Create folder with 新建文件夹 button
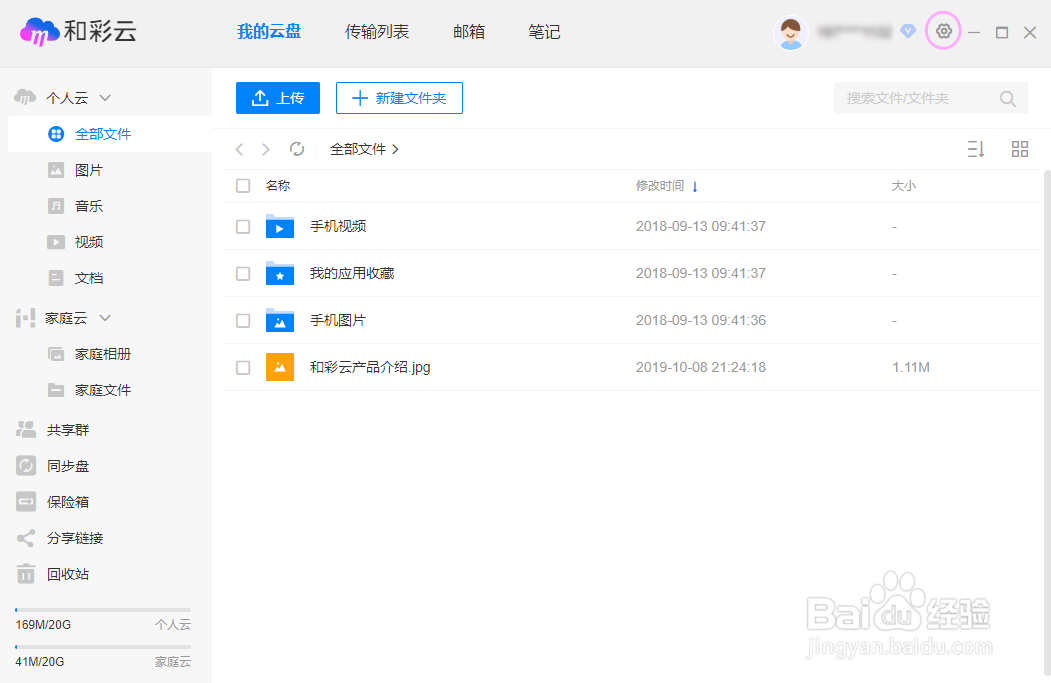 (399, 98)
